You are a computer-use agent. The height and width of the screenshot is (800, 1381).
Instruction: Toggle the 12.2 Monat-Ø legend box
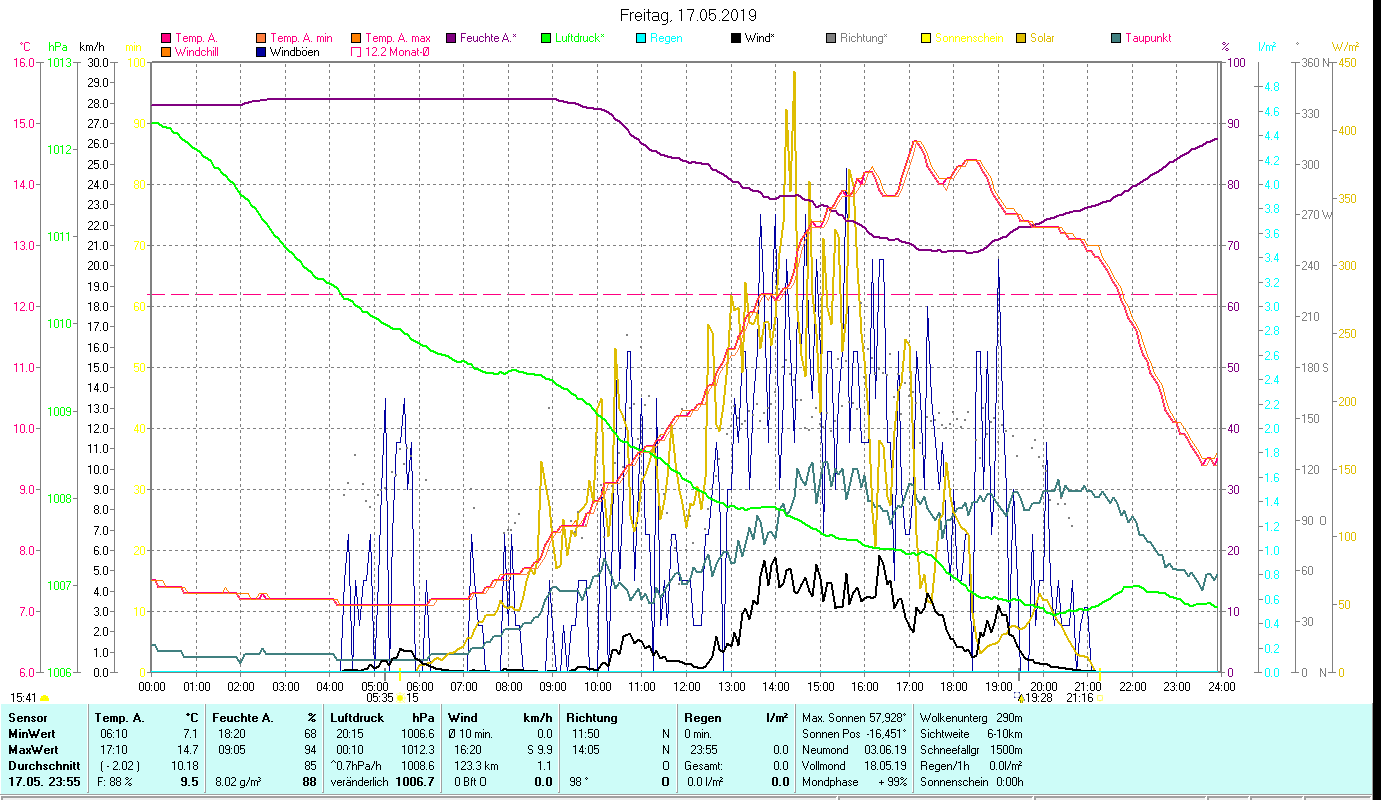[354, 52]
